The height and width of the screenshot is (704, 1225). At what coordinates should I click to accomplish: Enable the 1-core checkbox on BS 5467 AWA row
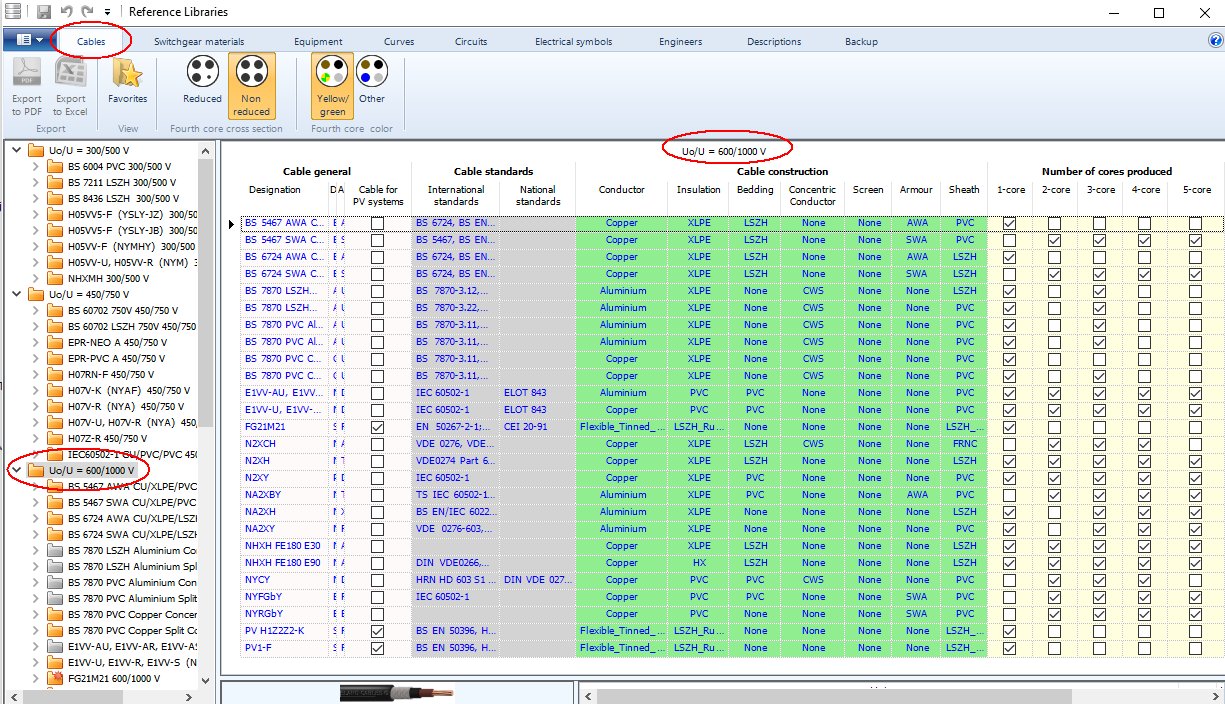[1010, 222]
